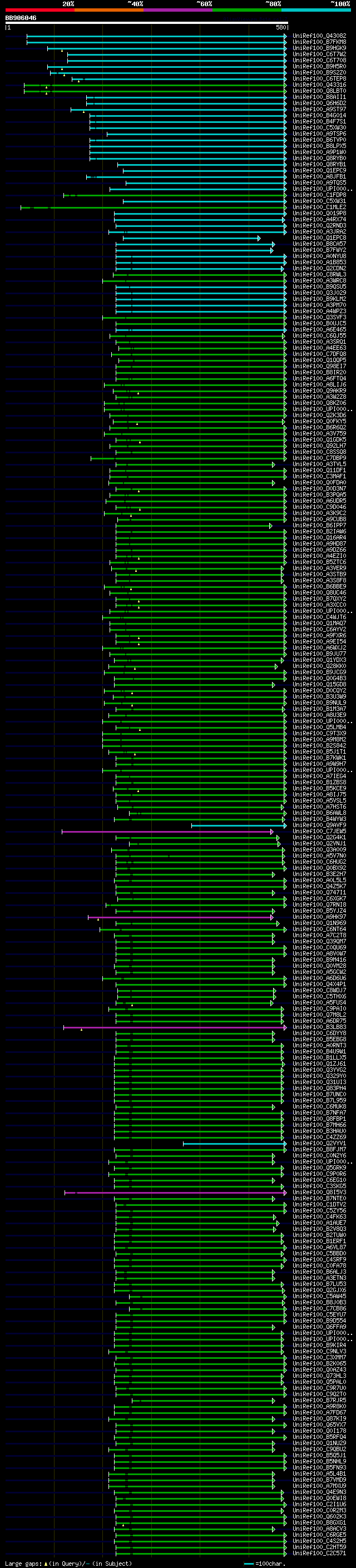356x1568 pixels.
Task: Select the UniRef100_B4G014 entry
Action: point(319,116)
